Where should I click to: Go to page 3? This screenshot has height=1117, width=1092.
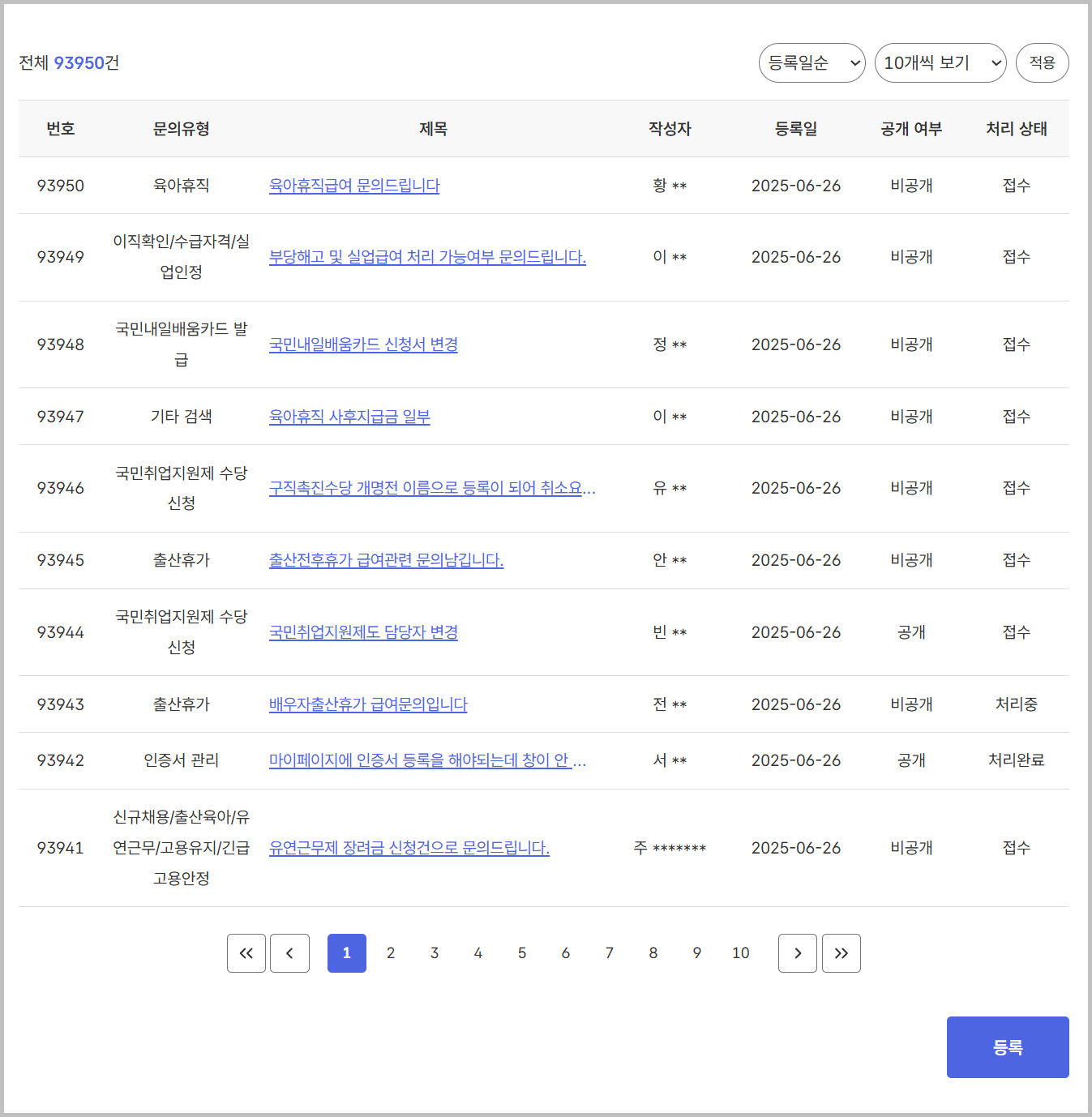click(x=435, y=953)
